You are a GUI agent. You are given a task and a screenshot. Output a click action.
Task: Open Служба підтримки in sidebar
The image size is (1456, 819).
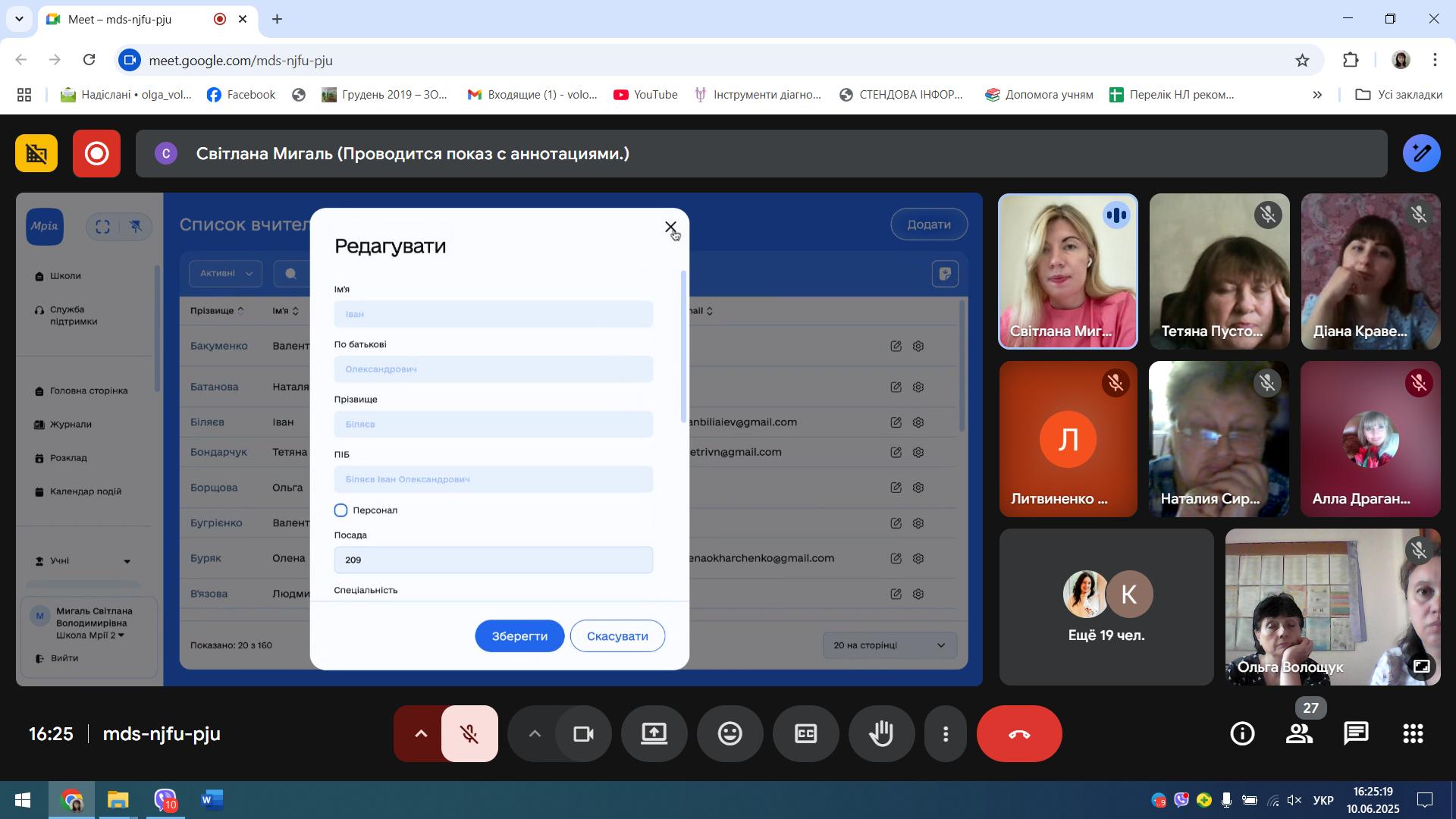tap(73, 315)
